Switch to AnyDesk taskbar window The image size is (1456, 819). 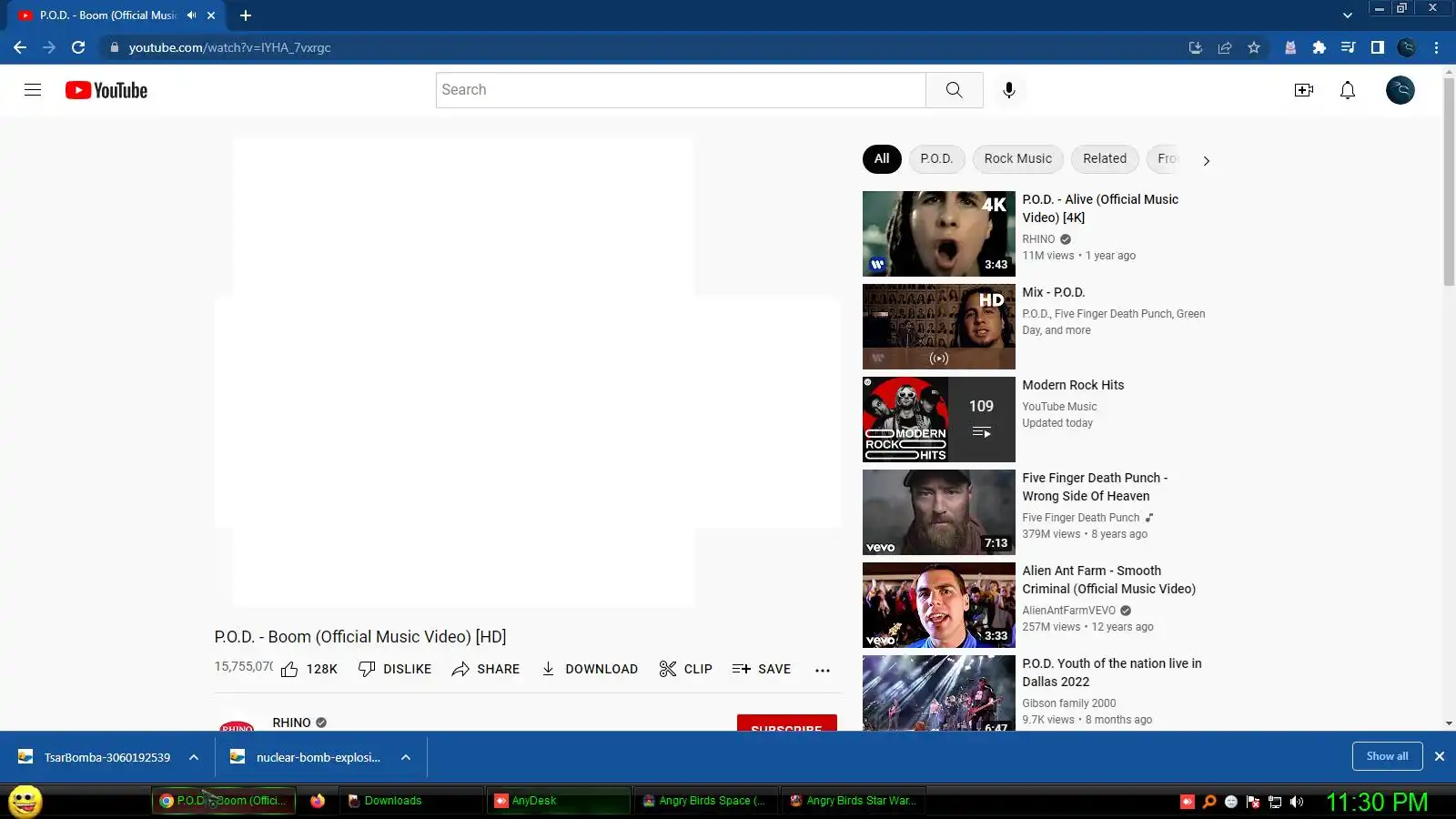point(559,801)
